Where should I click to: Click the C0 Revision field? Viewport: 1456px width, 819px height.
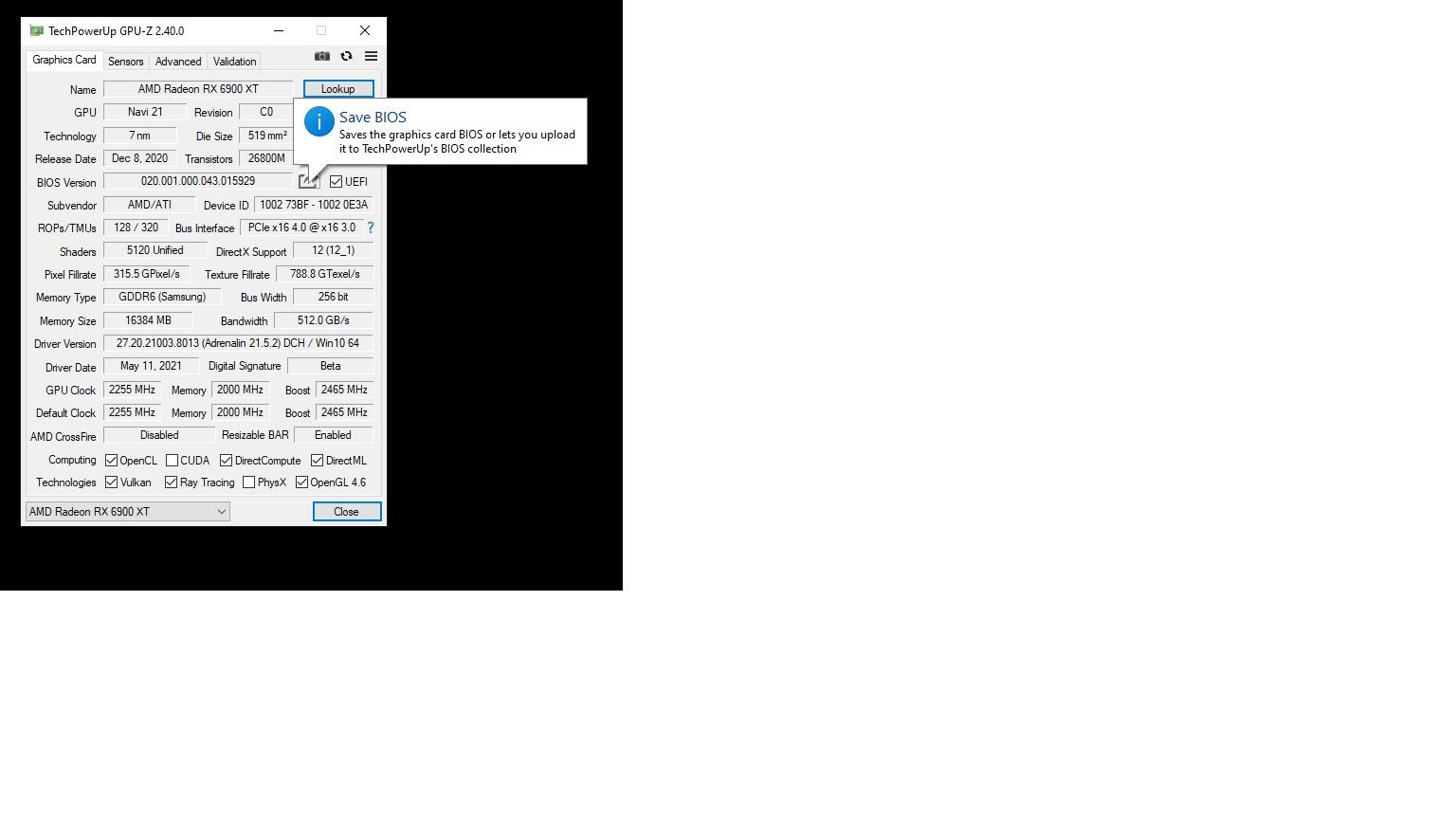click(x=266, y=112)
